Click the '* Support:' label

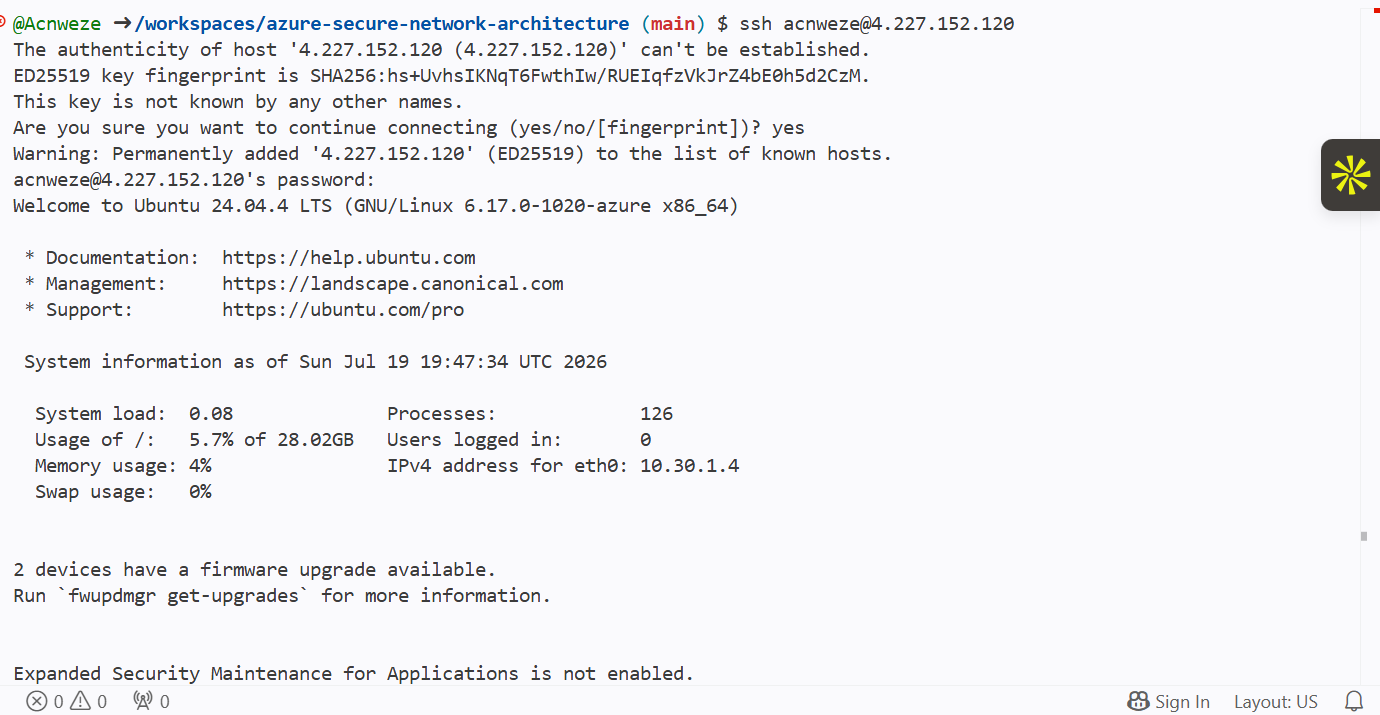click(x=79, y=310)
